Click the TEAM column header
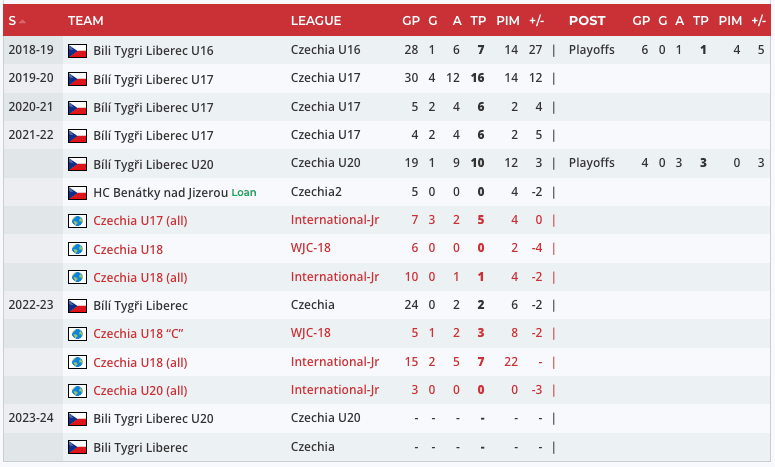The width and height of the screenshot is (775, 467). coord(87,20)
